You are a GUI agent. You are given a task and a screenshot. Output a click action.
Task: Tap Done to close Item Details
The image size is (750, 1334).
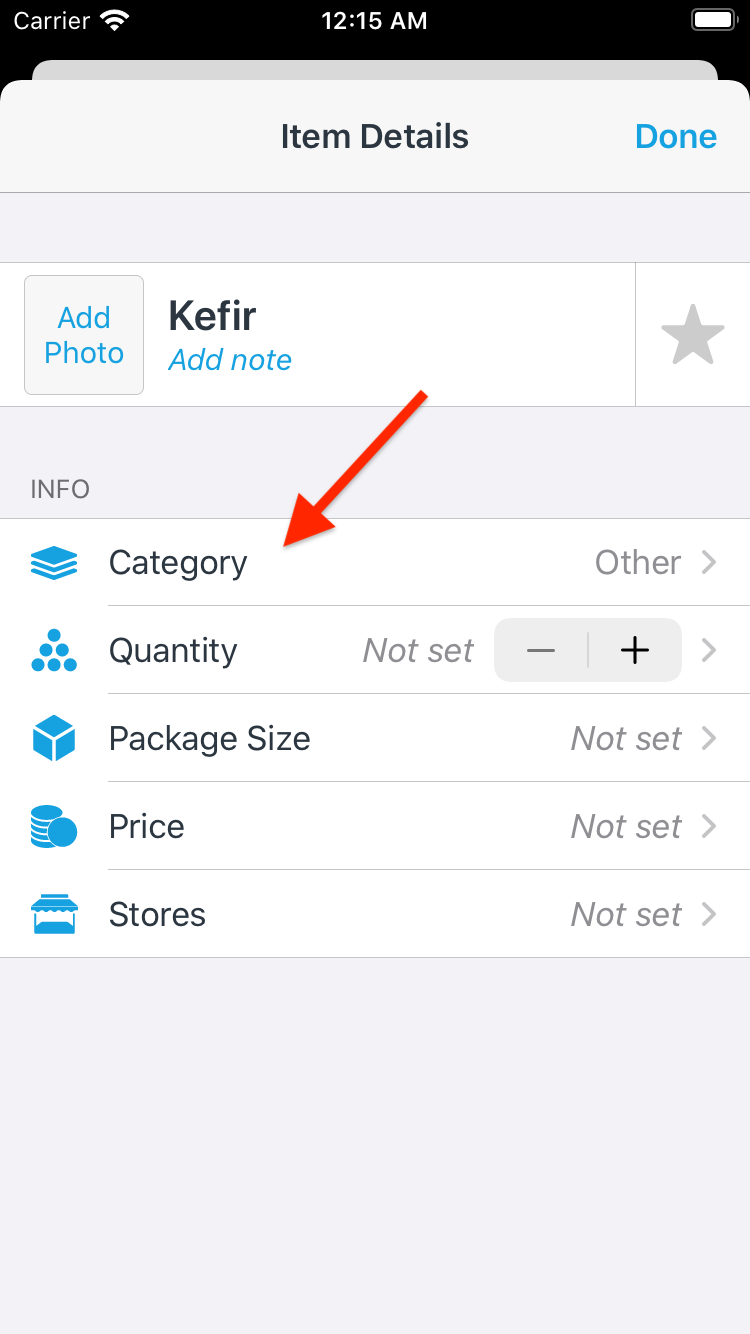pos(676,137)
